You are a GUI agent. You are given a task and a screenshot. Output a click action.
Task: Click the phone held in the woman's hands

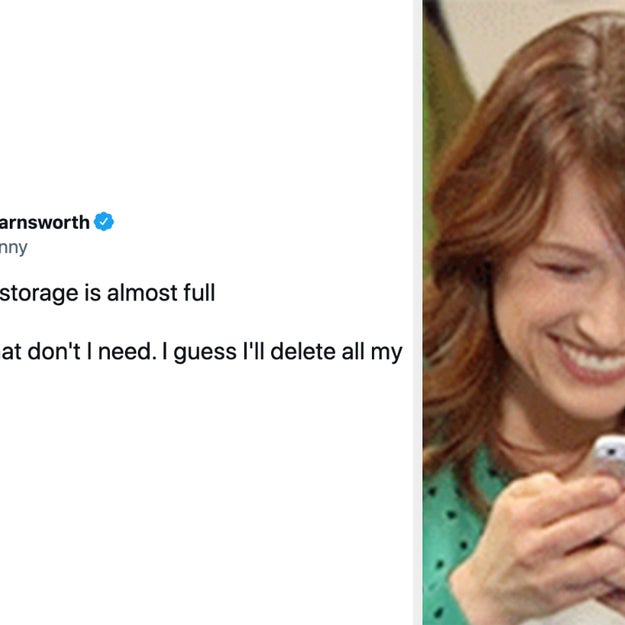[607, 460]
